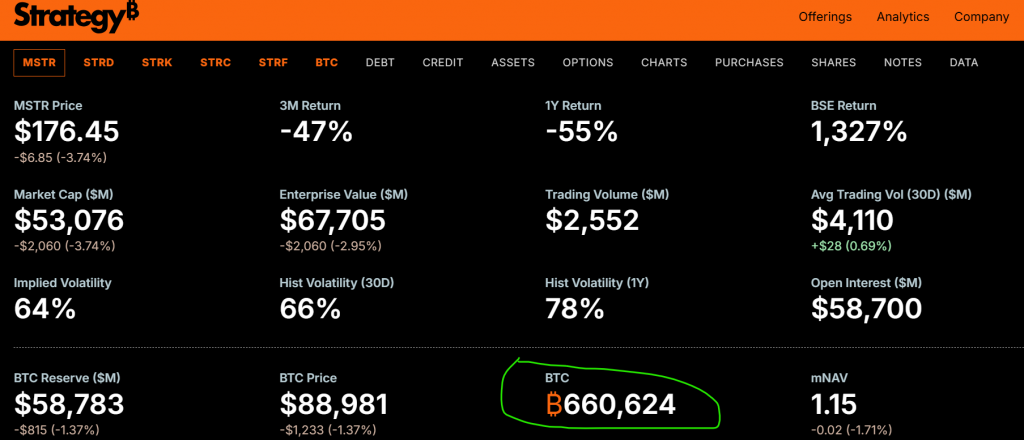The width and height of the screenshot is (1024, 440).
Task: Switch to the STRK tab
Action: [157, 63]
